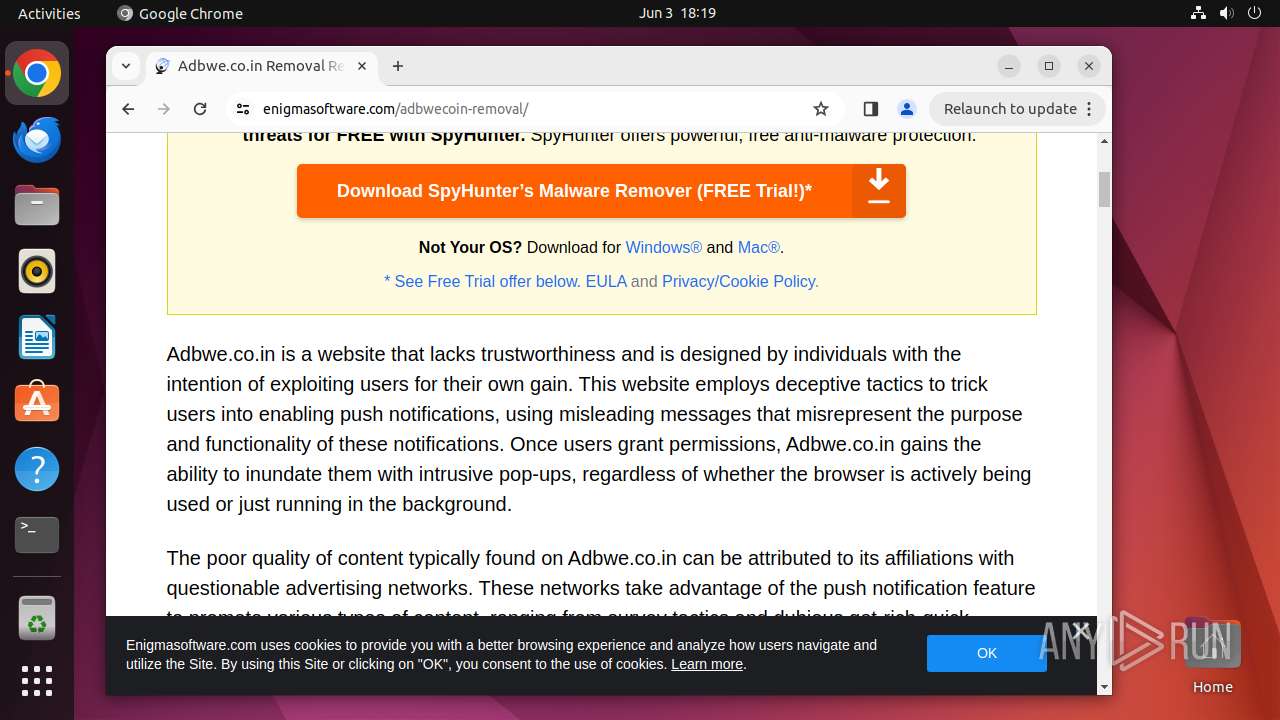1280x720 pixels.
Task: View site information icon in address bar
Action: (242, 109)
